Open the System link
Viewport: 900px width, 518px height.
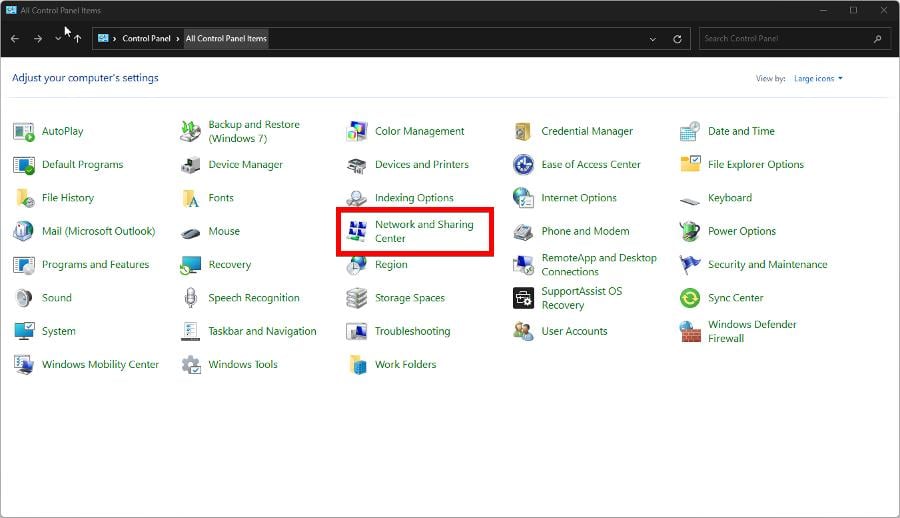point(59,331)
